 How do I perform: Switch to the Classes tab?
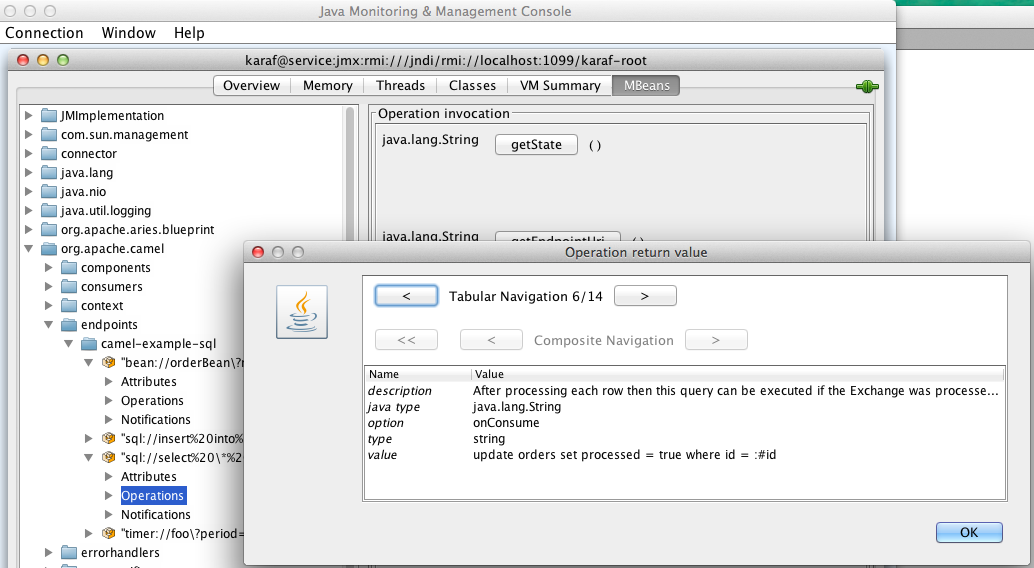coord(472,86)
